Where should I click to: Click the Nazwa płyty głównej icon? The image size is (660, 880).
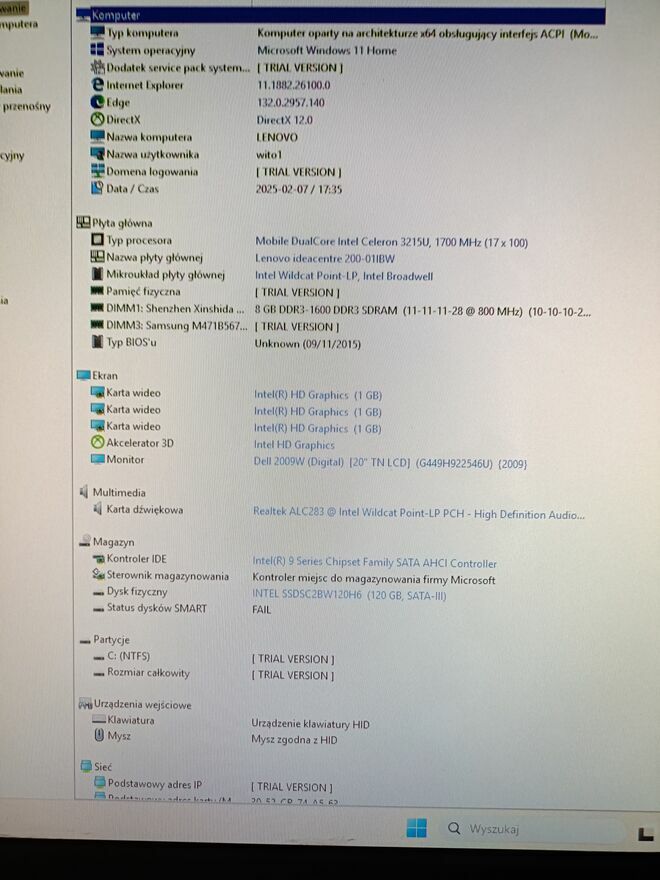(x=98, y=257)
